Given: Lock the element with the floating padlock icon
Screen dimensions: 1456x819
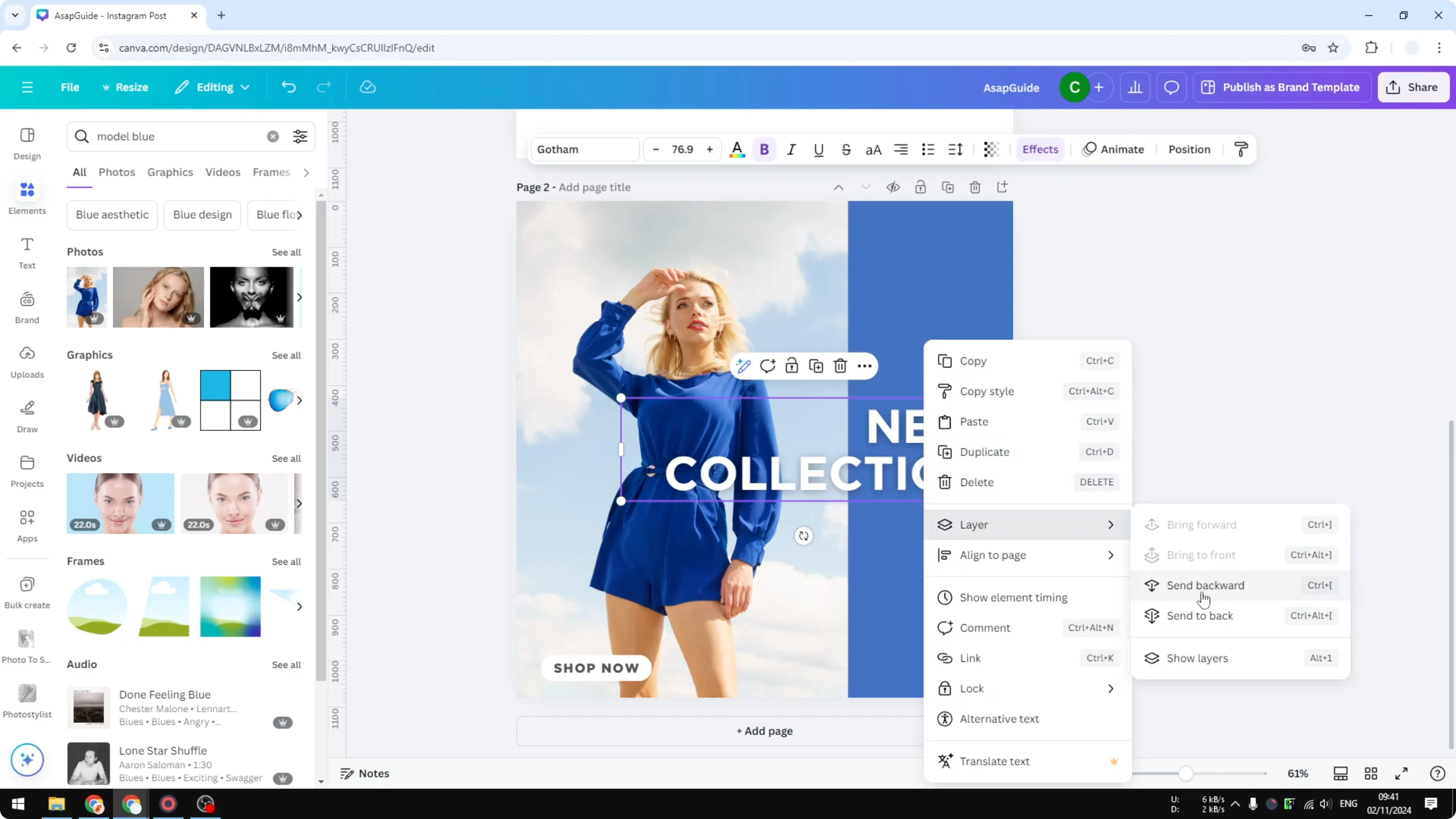Looking at the screenshot, I should click(792, 366).
